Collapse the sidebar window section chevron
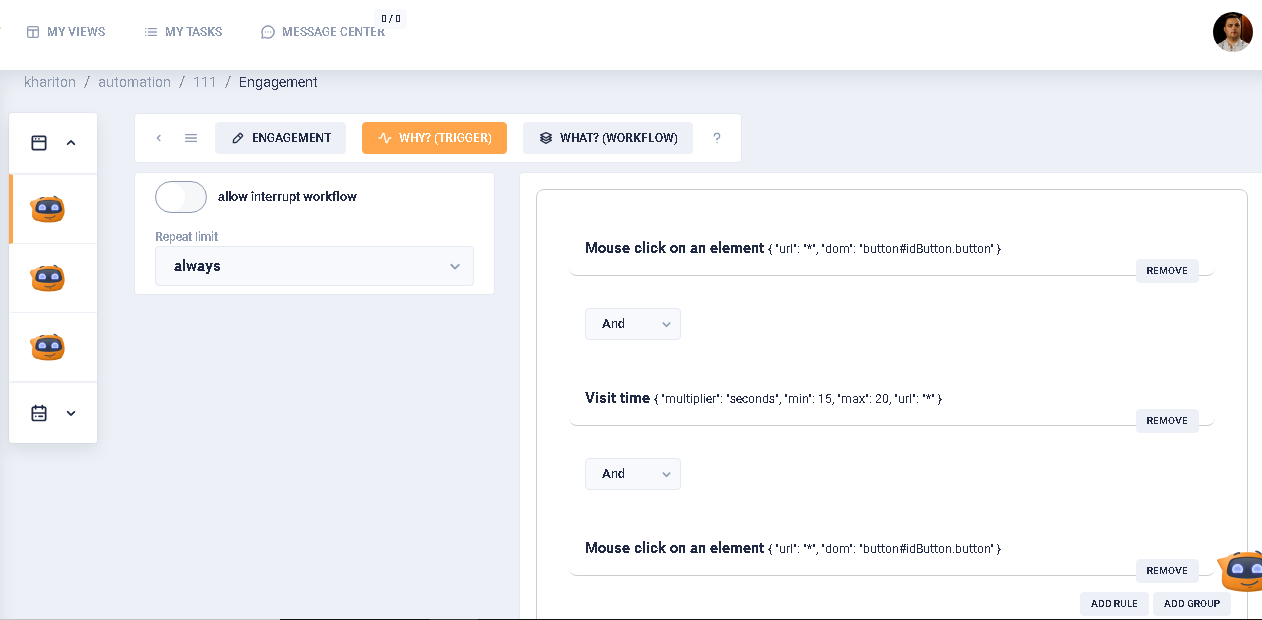1262x620 pixels. tap(71, 143)
